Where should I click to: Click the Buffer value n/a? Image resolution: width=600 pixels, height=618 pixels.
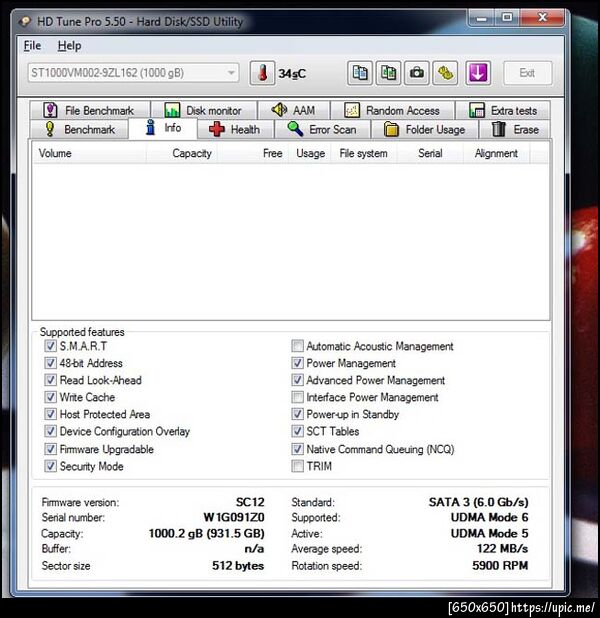point(254,549)
